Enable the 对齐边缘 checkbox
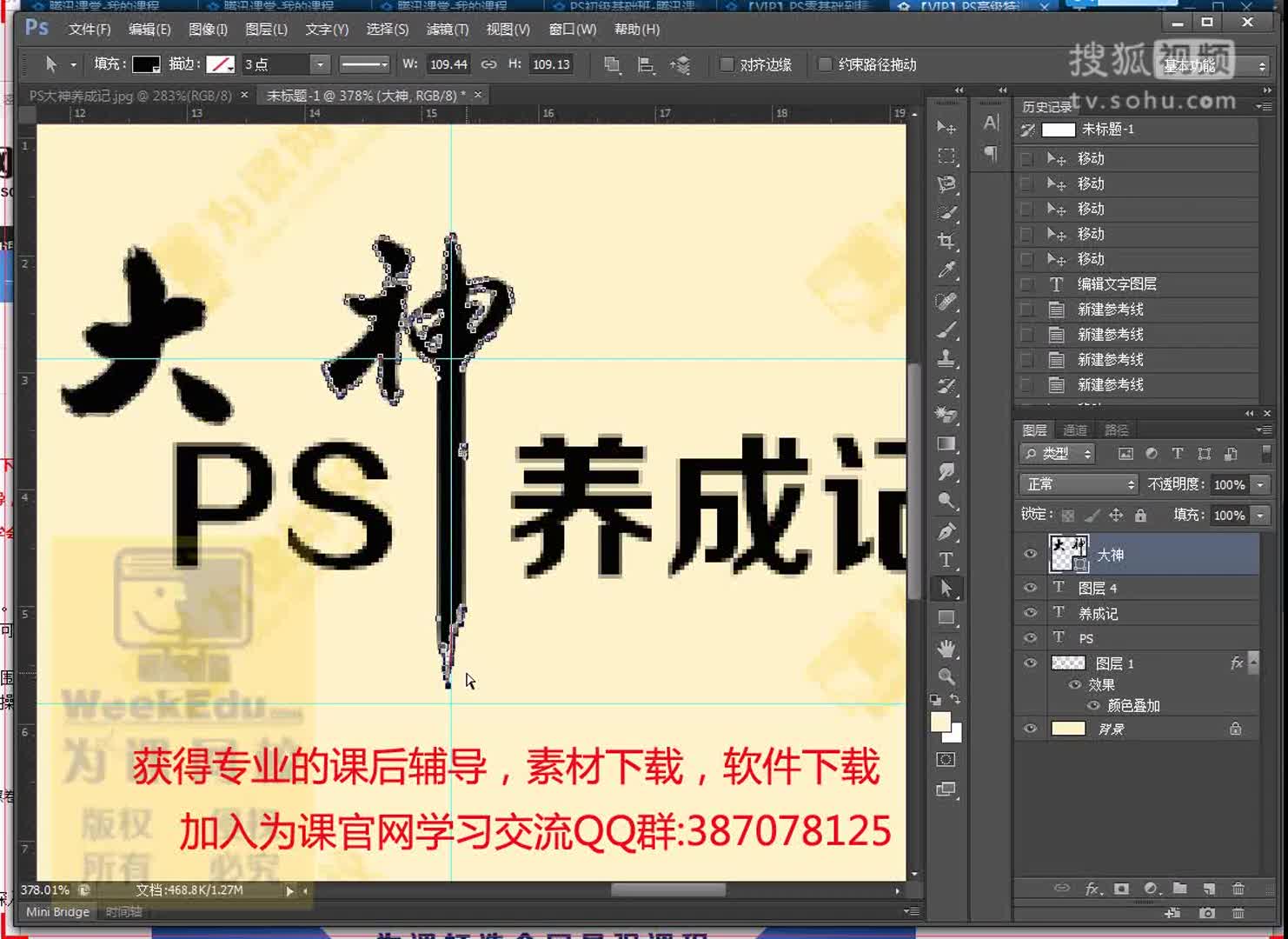This screenshot has width=1288, height=939. pyautogui.click(x=727, y=64)
